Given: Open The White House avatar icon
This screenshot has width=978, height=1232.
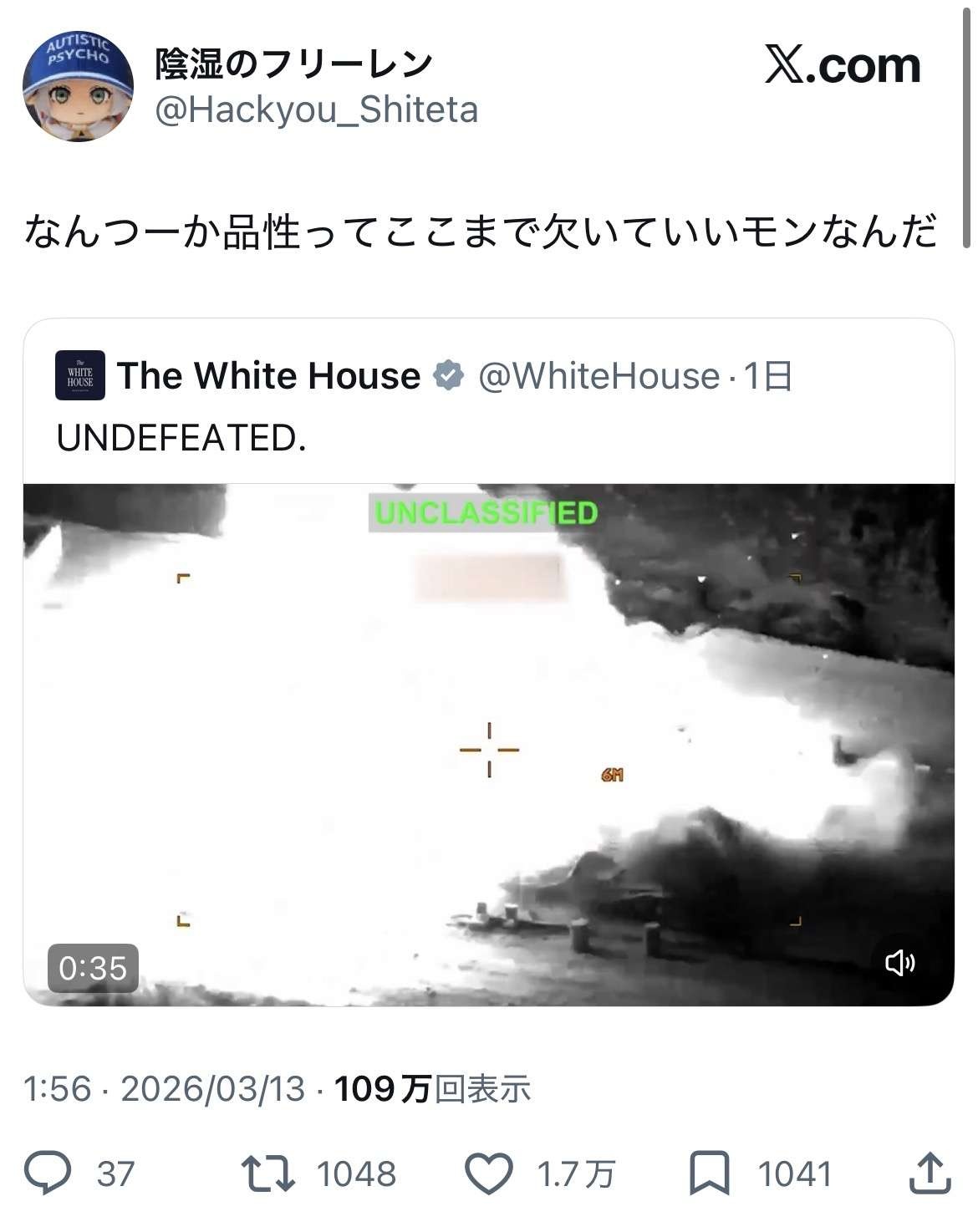Looking at the screenshot, I should click(80, 375).
